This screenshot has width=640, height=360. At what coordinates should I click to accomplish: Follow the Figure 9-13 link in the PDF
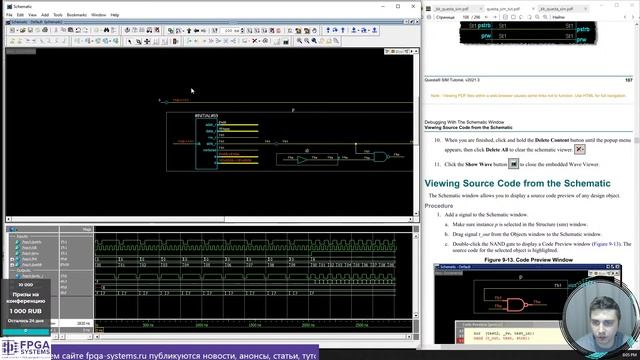point(606,244)
